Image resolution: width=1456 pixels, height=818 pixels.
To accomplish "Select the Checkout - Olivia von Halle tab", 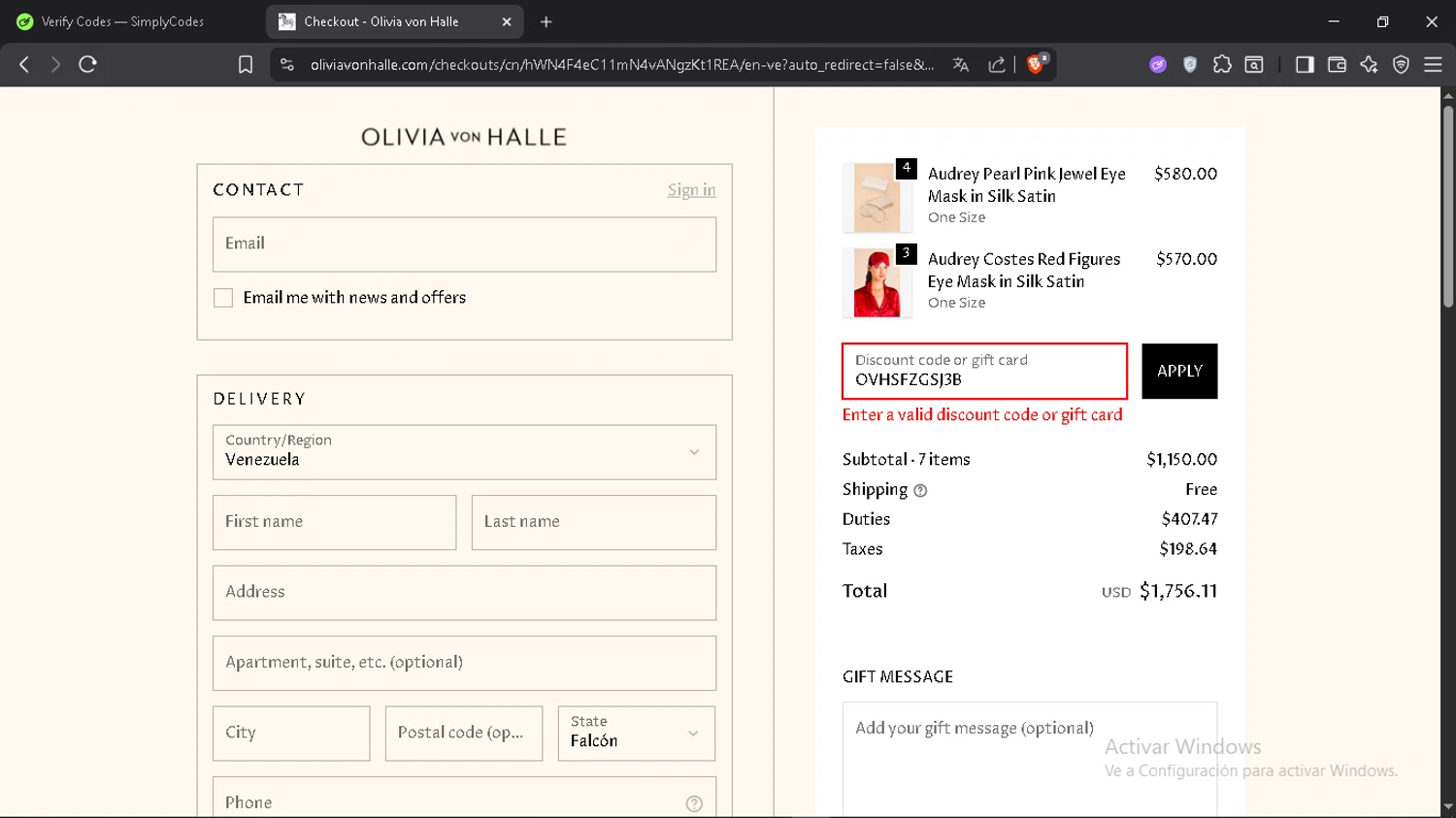I will click(x=394, y=21).
